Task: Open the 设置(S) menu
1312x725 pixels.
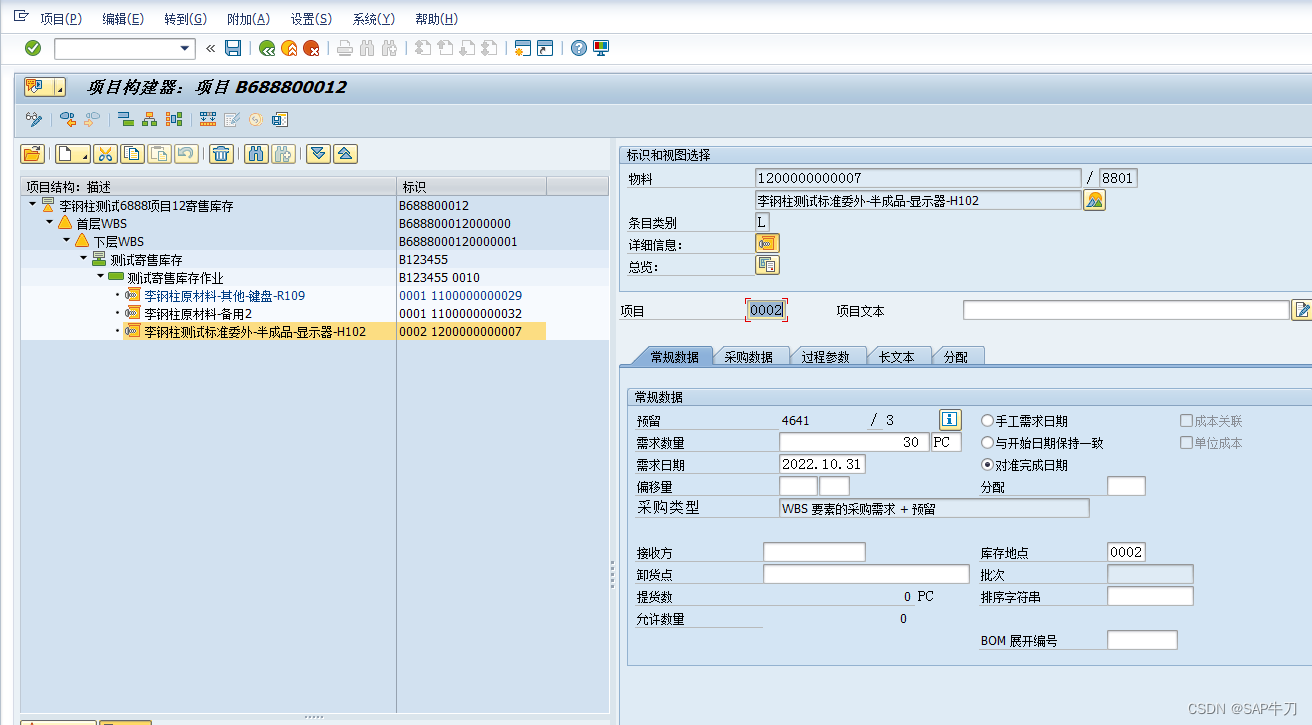Action: pos(311,19)
